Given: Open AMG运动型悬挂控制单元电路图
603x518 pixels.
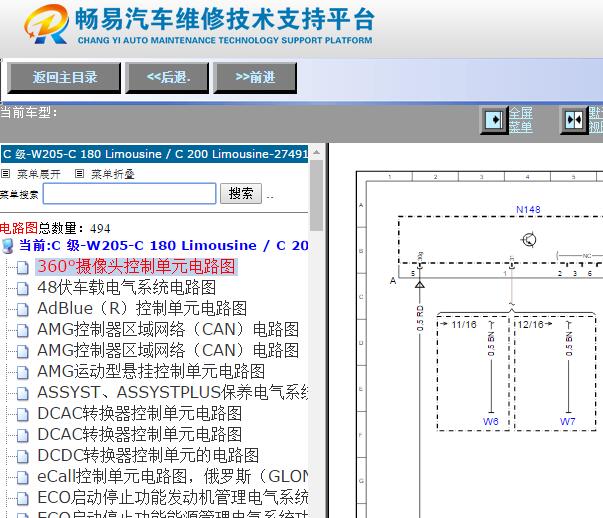Looking at the screenshot, I should [x=151, y=371].
